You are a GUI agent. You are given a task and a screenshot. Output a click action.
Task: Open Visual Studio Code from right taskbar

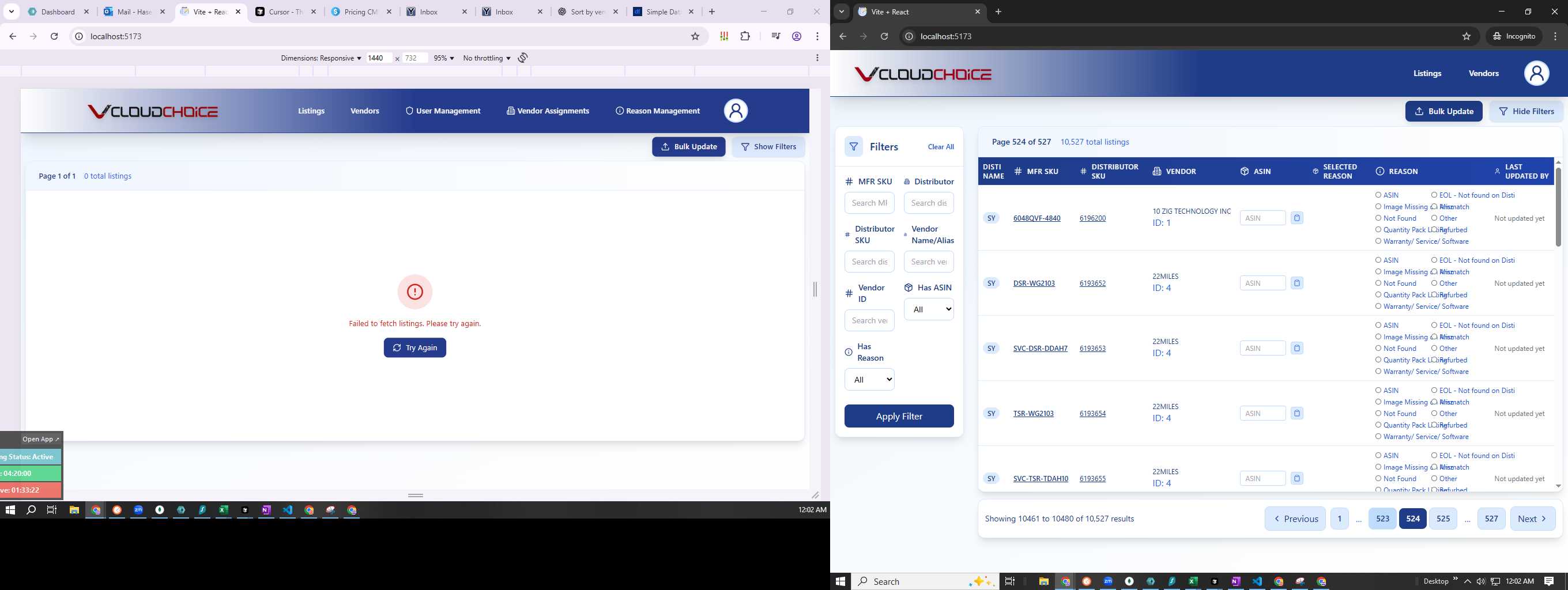1257,581
